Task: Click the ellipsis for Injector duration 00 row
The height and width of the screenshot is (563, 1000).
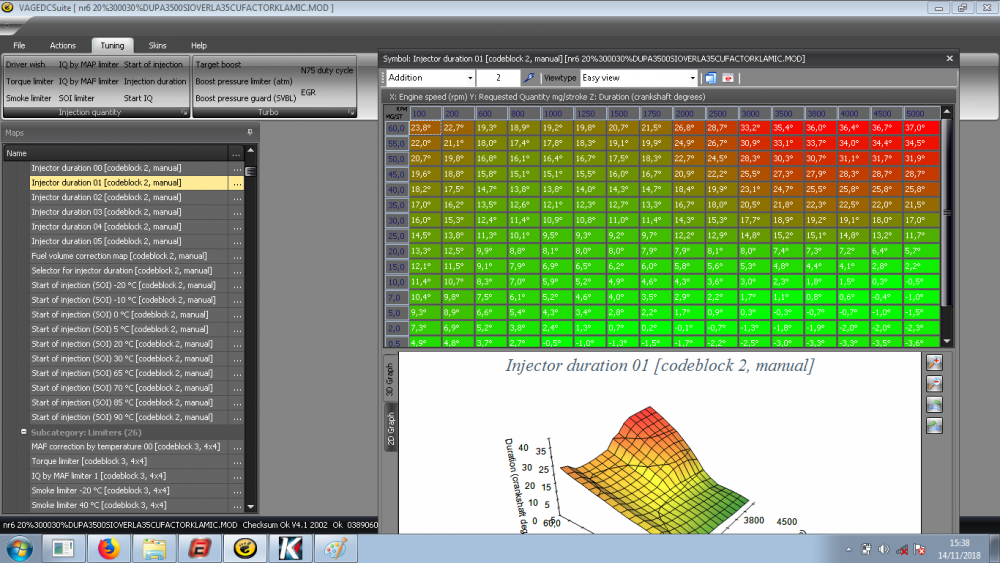Action: coord(237,168)
